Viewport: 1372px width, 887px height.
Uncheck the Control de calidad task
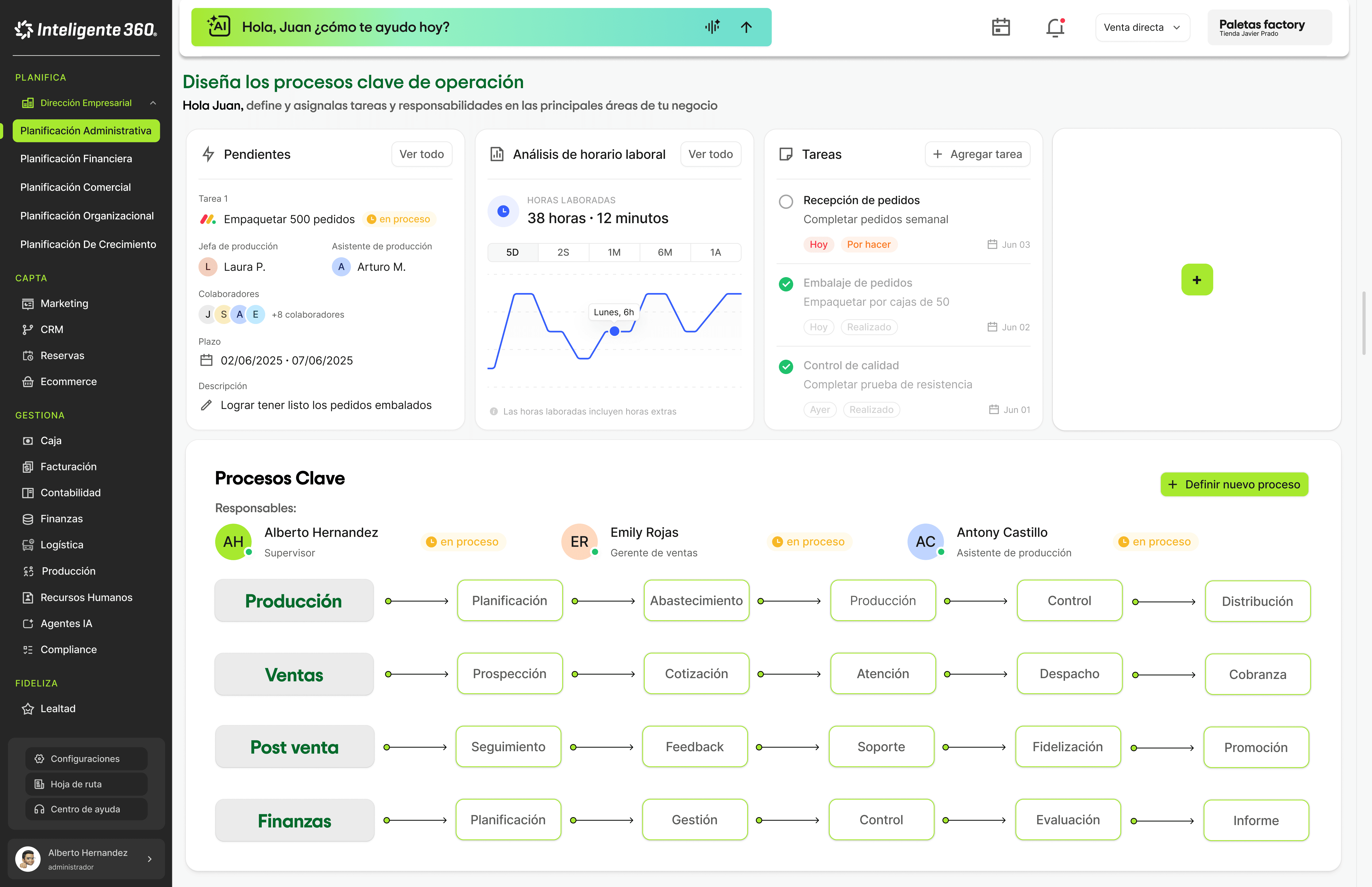tap(785, 366)
